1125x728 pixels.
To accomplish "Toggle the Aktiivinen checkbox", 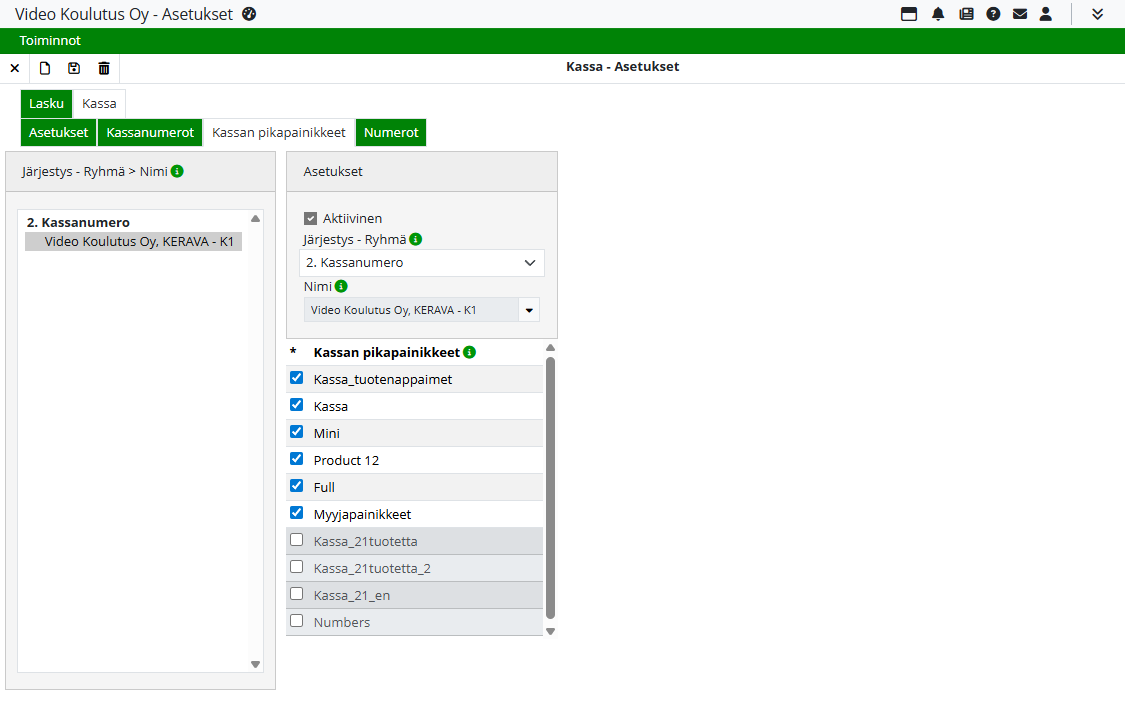I will click(x=311, y=218).
